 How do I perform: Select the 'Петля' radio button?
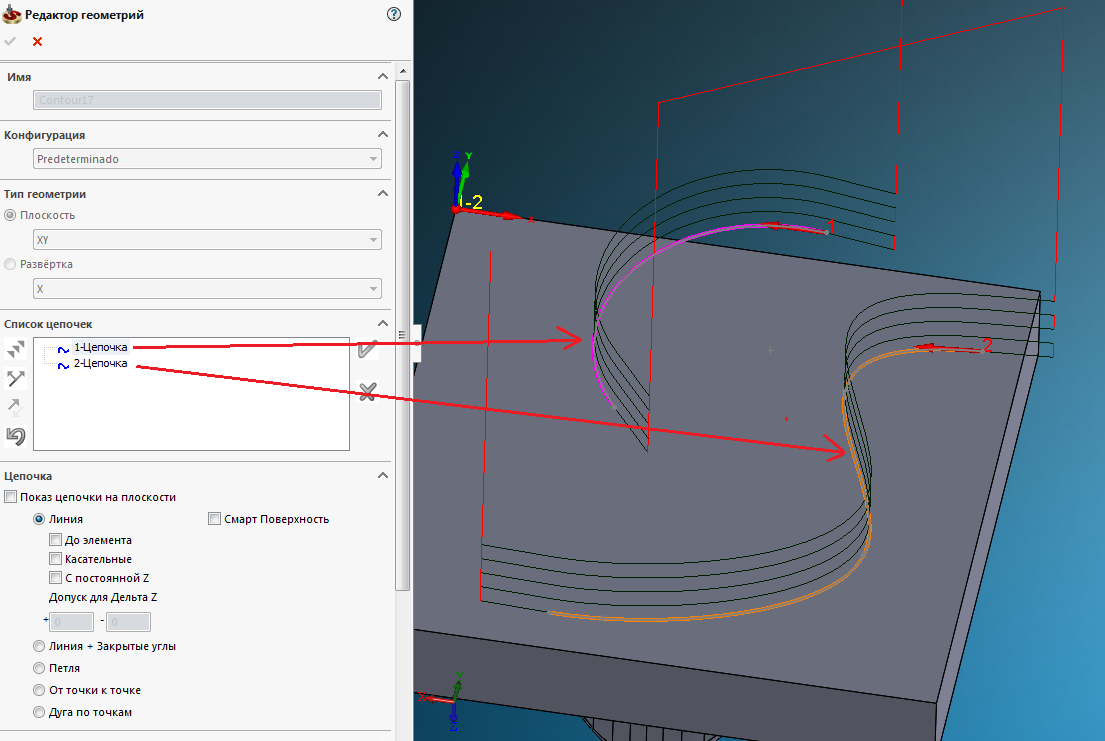(x=39, y=668)
